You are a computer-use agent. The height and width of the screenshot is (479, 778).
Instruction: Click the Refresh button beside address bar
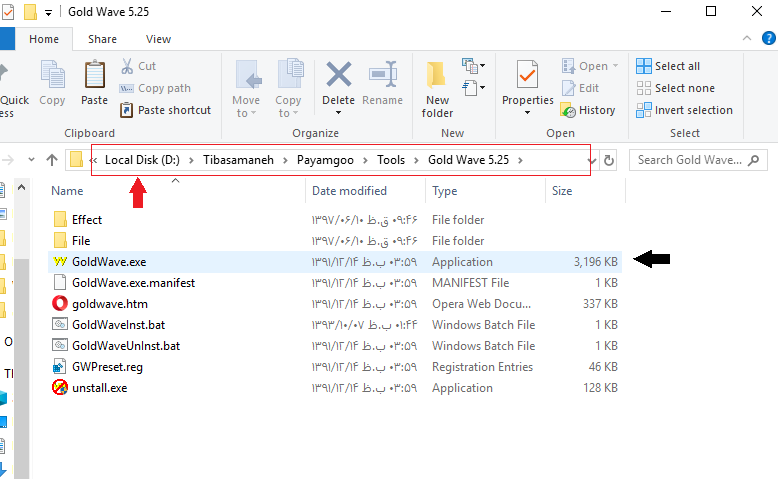pyautogui.click(x=609, y=160)
